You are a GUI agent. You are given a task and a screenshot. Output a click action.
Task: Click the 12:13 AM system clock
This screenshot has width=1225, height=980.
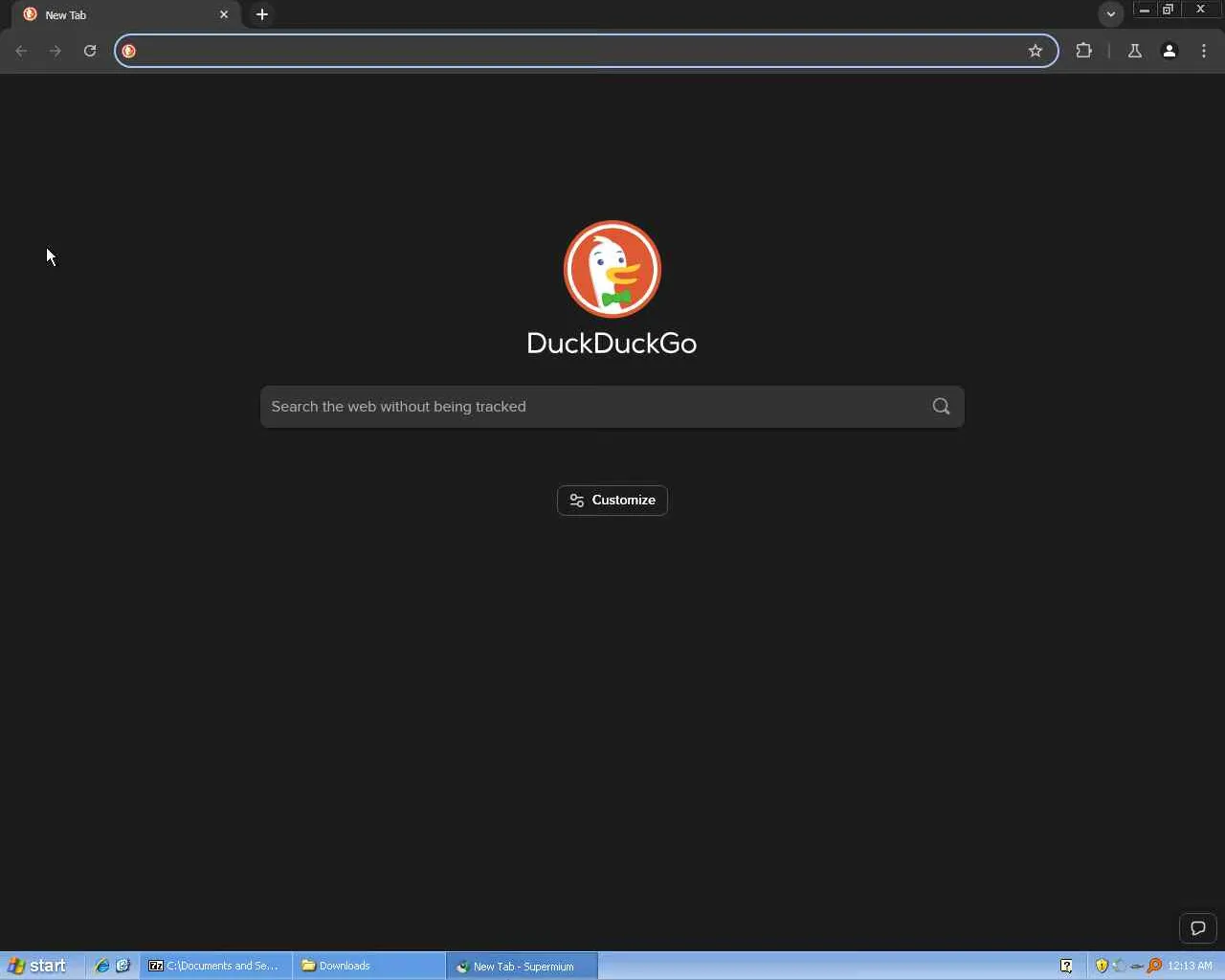(x=1190, y=966)
